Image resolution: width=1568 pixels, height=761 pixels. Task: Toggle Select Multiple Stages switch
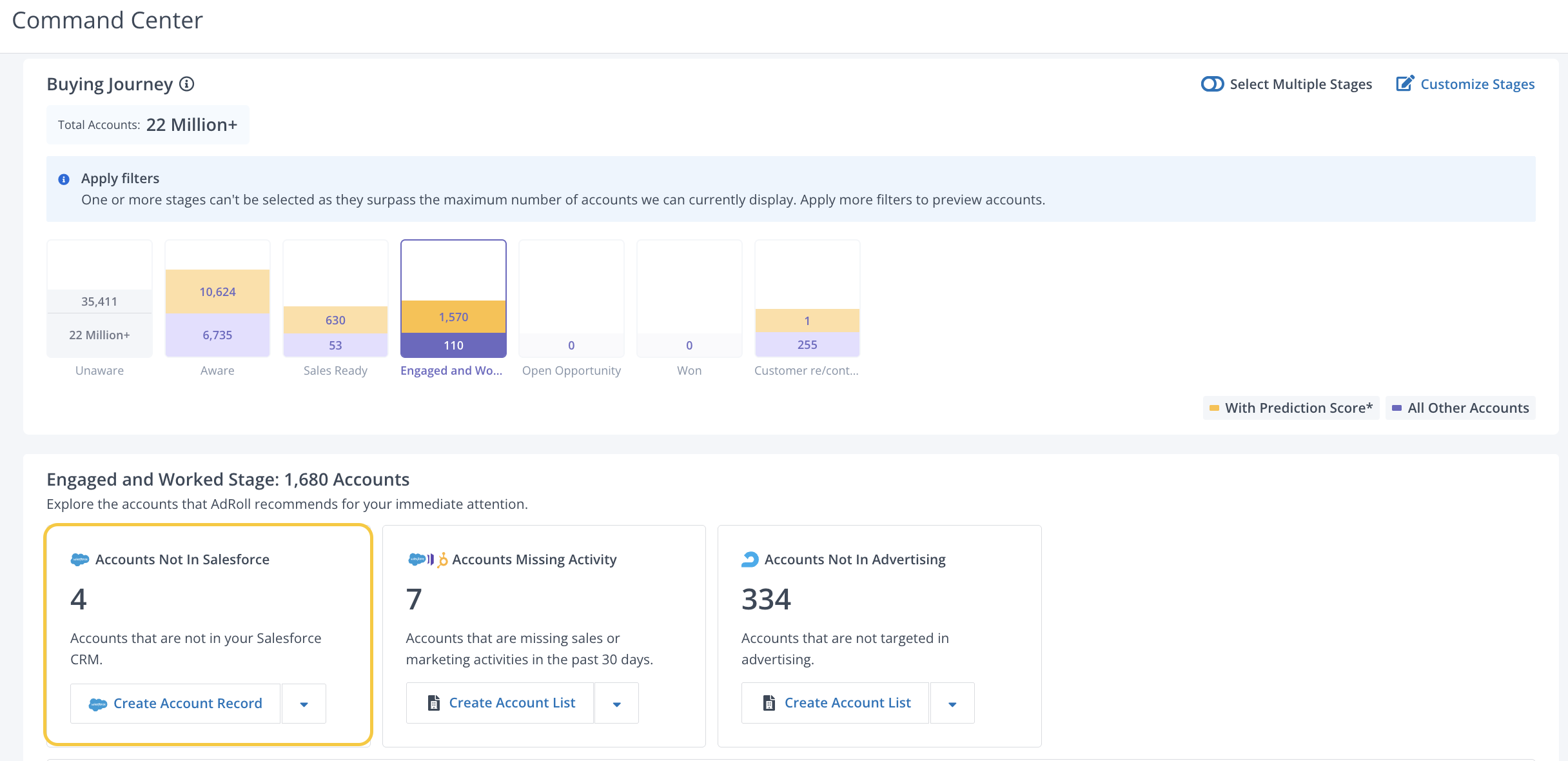[1212, 84]
